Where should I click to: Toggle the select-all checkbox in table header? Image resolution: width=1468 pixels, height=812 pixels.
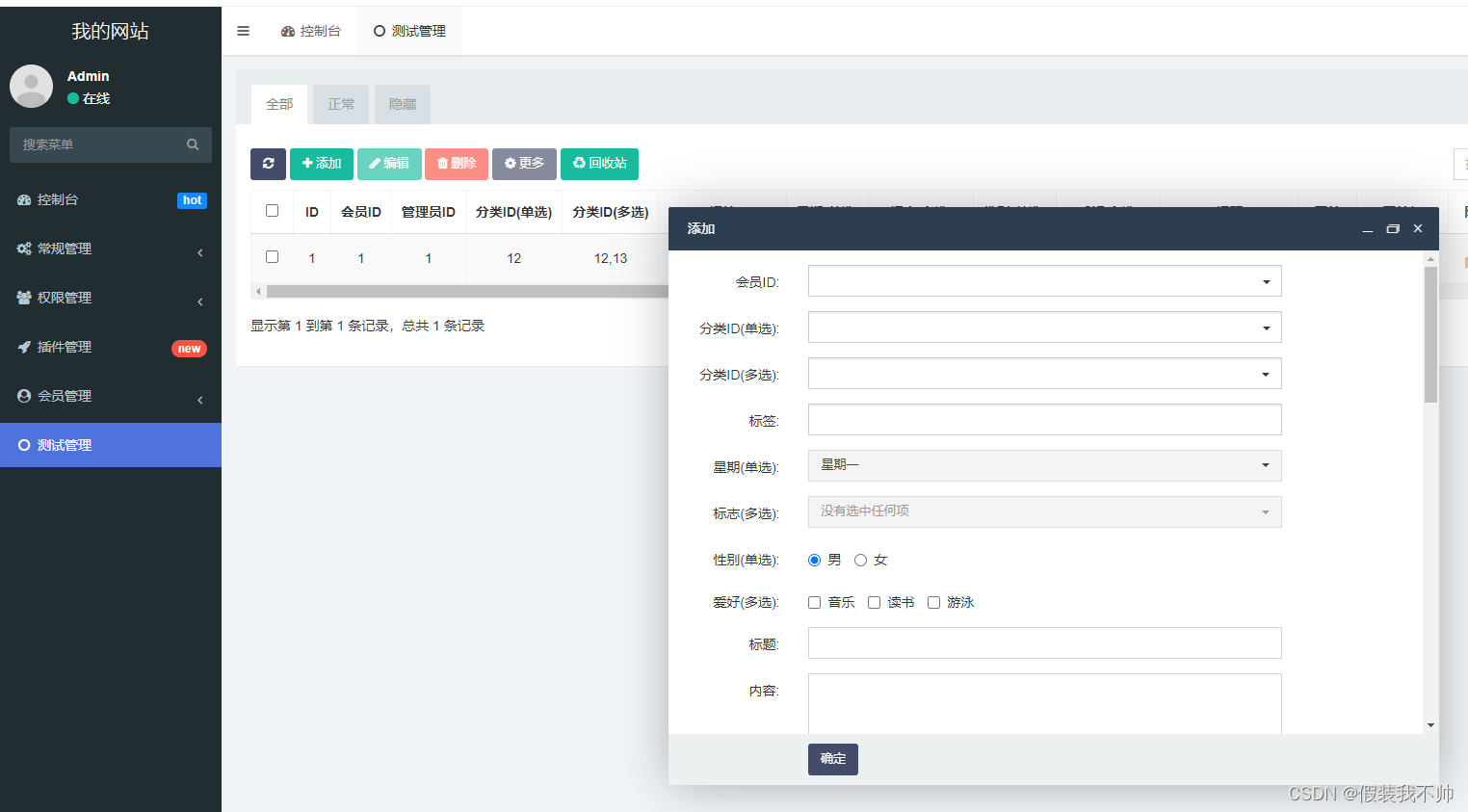point(272,211)
